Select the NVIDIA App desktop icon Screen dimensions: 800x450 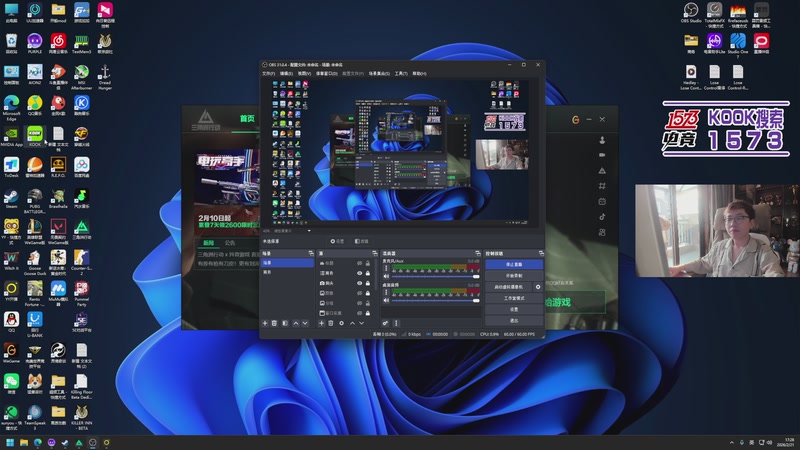11,136
